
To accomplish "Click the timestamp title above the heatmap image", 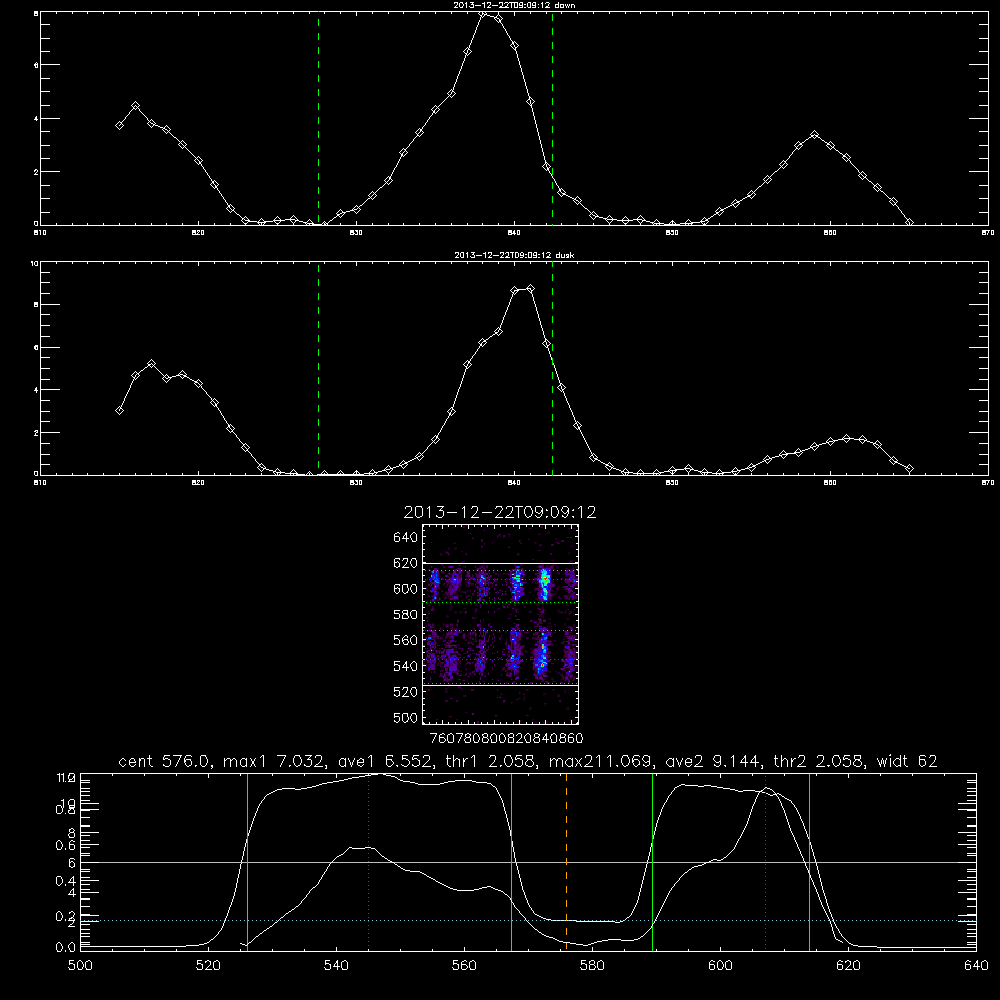I will click(500, 512).
